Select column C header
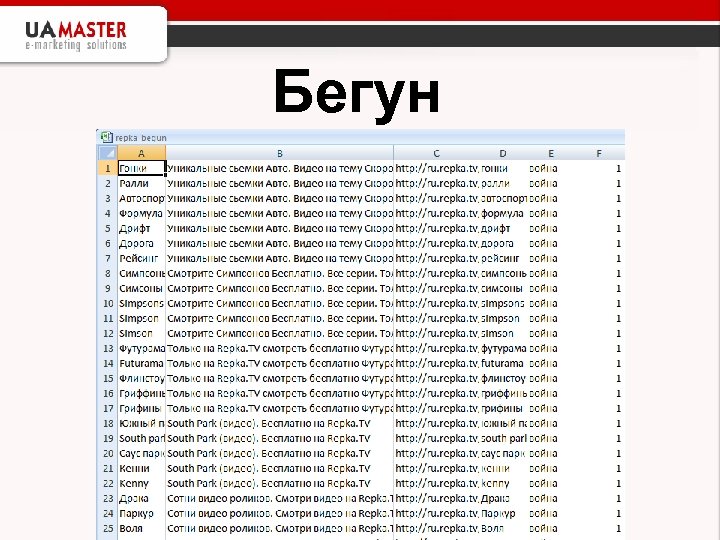 click(x=437, y=153)
